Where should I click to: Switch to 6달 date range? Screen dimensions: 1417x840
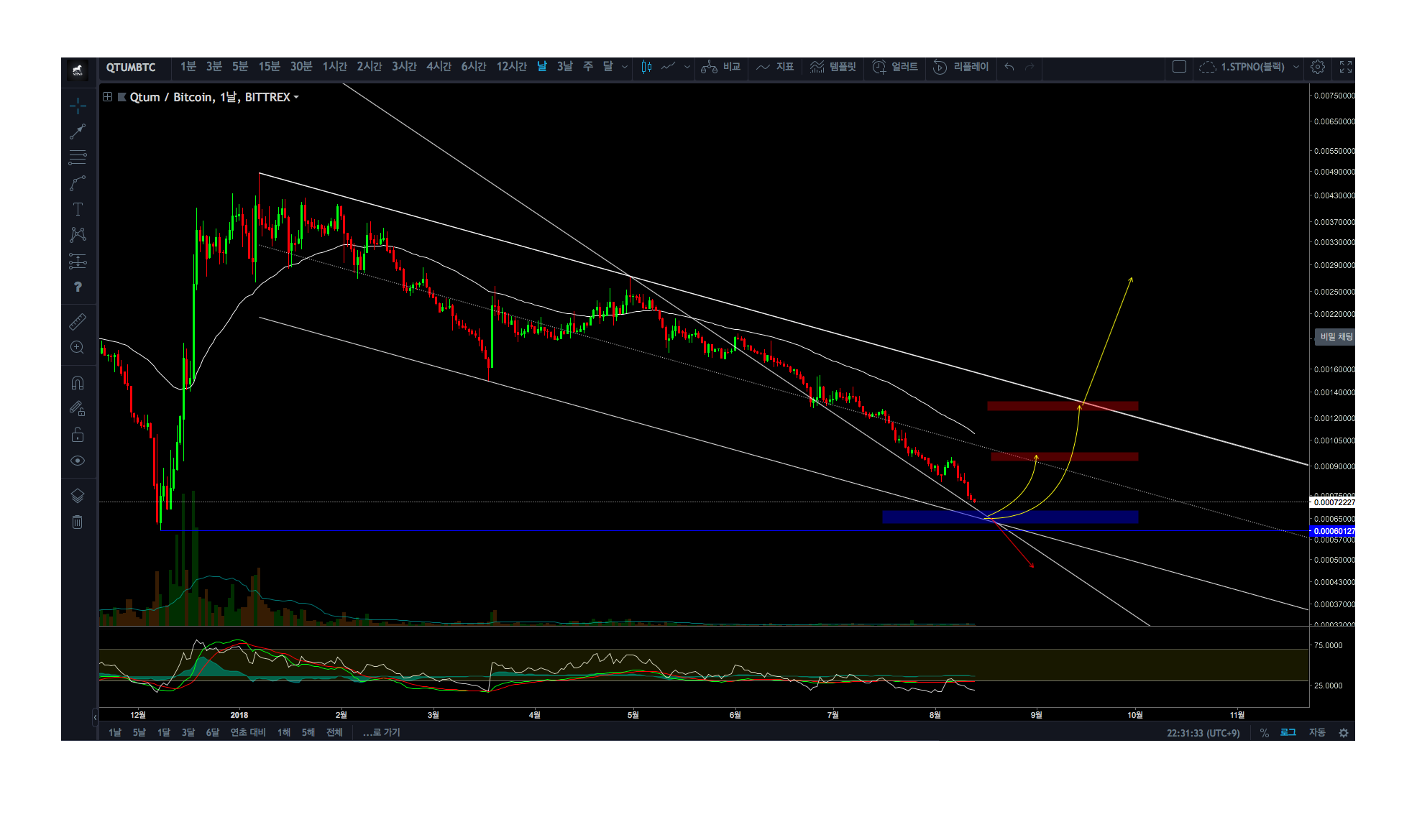tap(212, 732)
